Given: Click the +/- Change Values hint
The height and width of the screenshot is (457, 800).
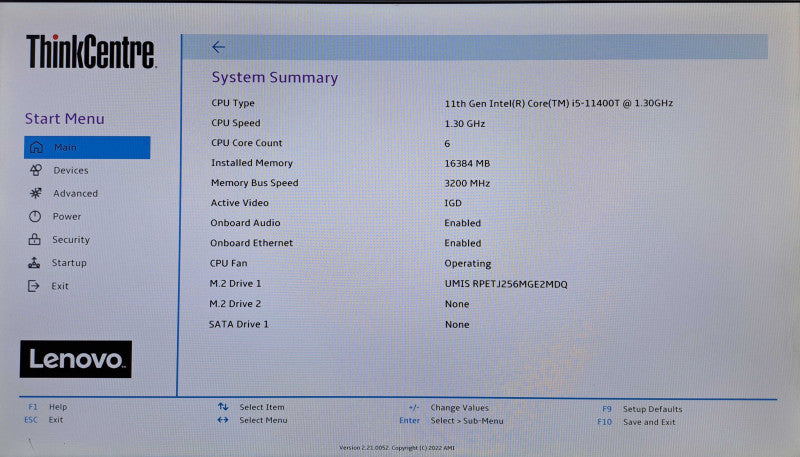Looking at the screenshot, I should [448, 408].
